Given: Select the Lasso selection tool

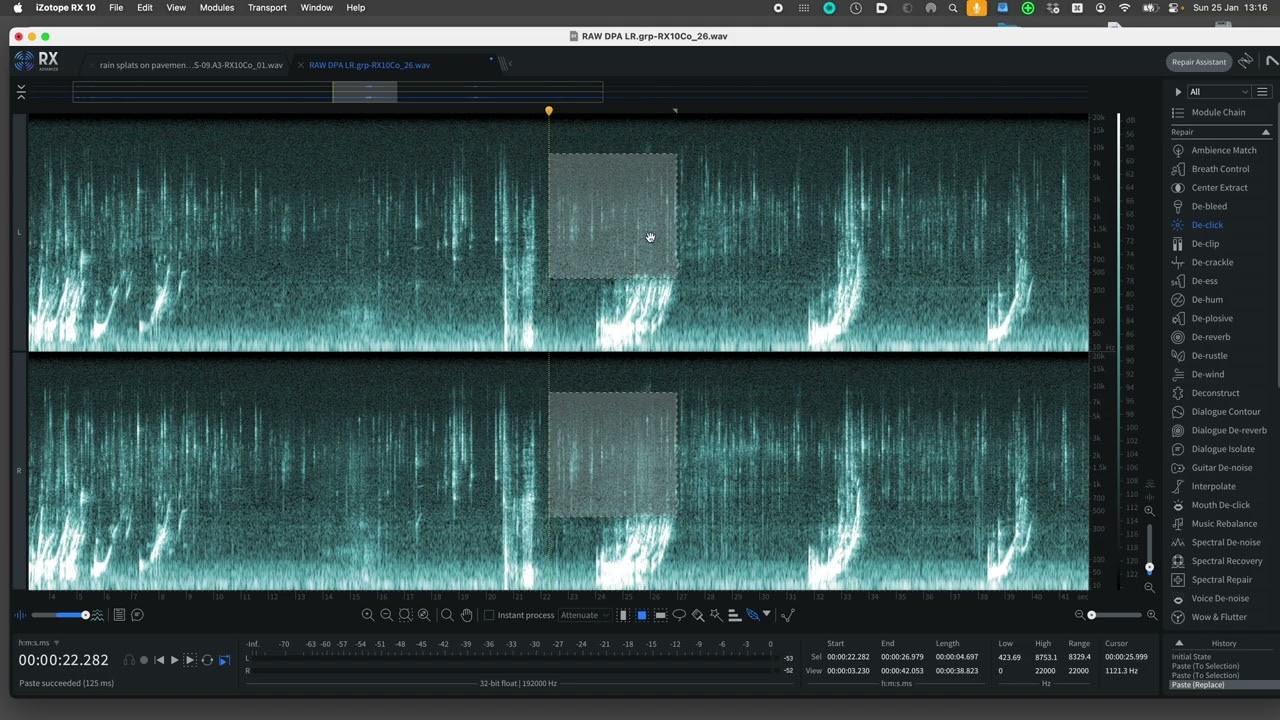Looking at the screenshot, I should [x=679, y=615].
